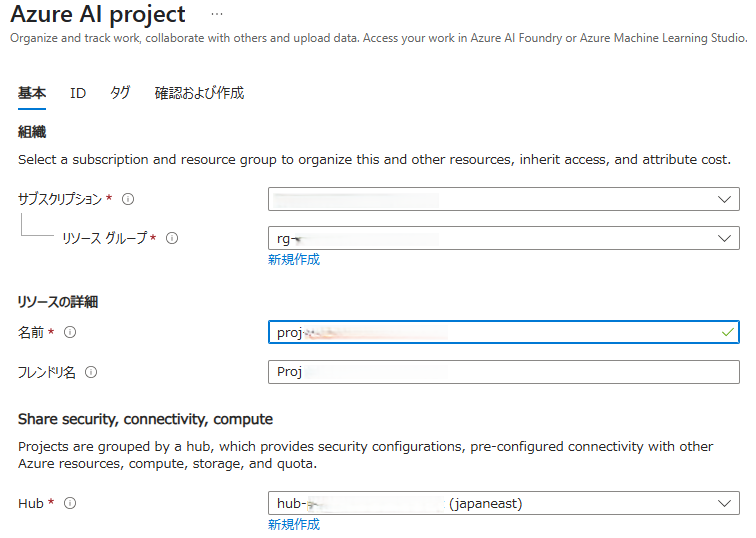
Task: Click the リソース グループ label text
Action: [x=105, y=238]
